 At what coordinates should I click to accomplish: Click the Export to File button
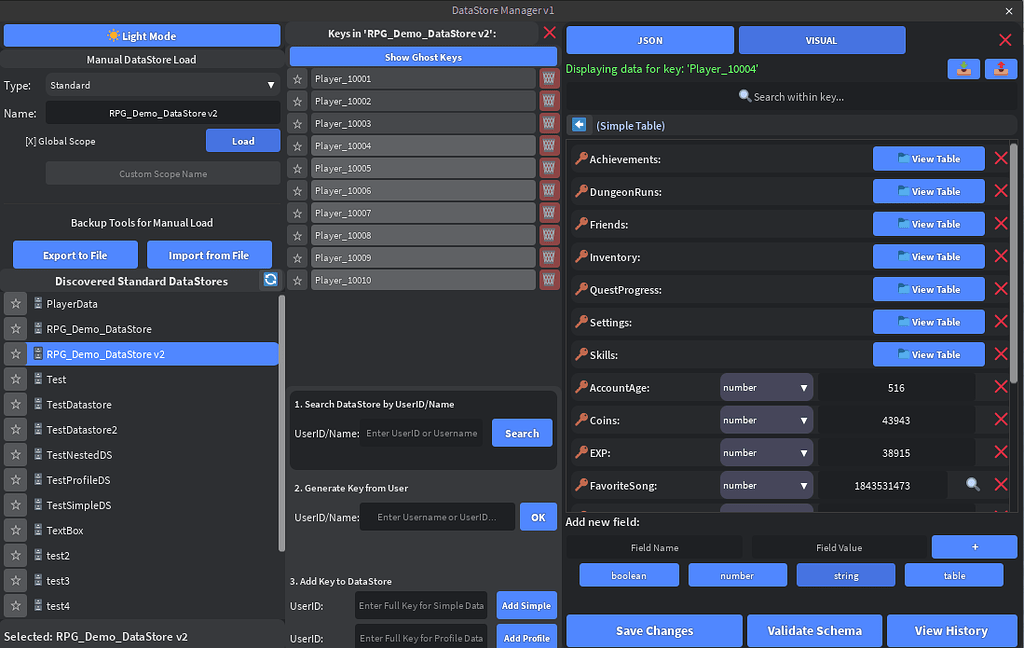(x=75, y=255)
